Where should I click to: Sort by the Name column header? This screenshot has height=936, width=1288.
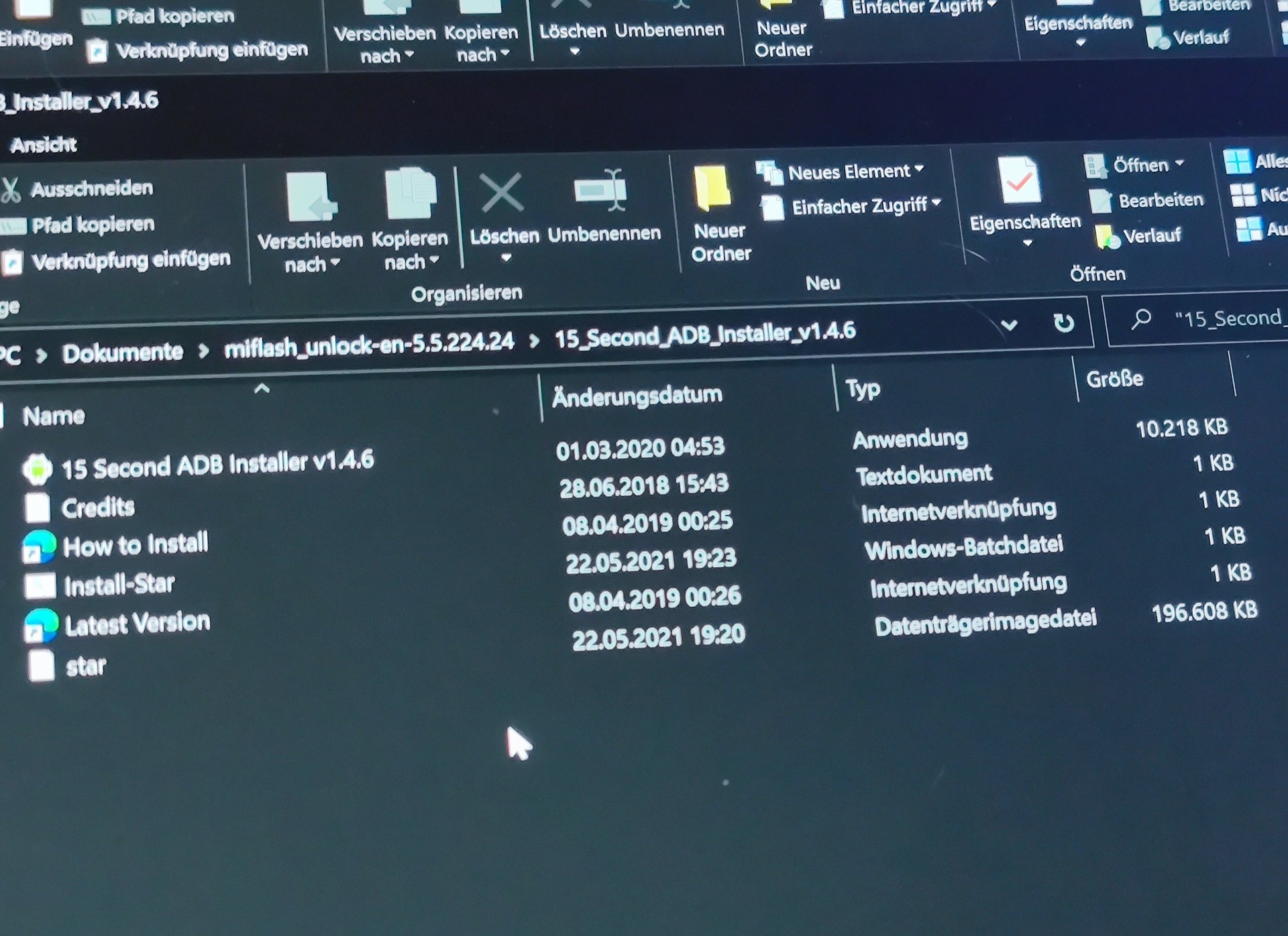click(54, 416)
